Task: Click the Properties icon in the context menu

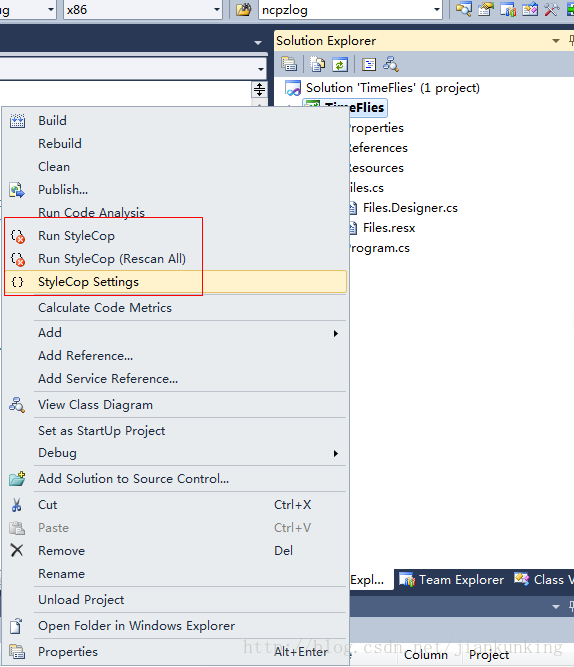Action: pos(17,652)
